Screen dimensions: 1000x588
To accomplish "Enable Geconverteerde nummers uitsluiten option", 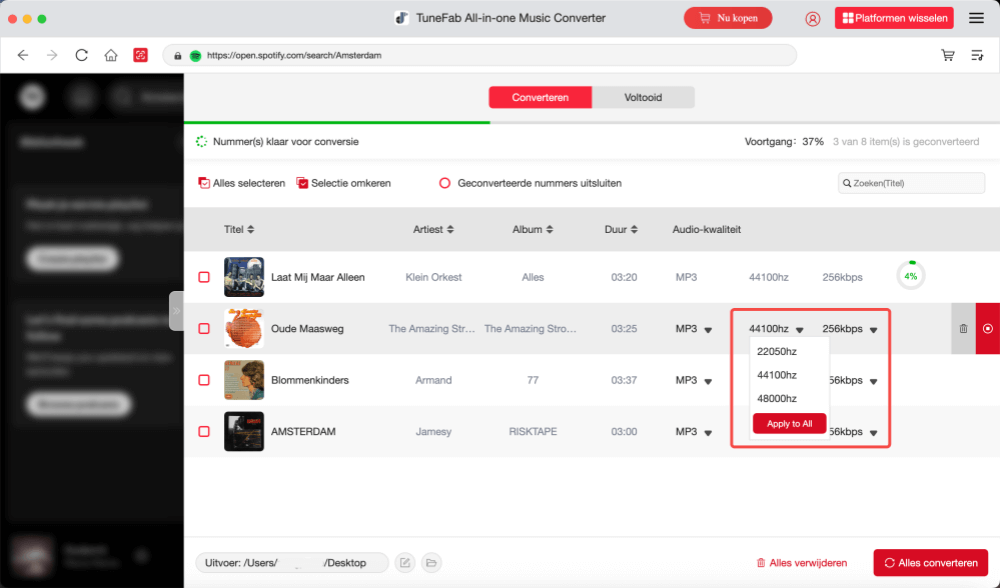I will [x=445, y=183].
